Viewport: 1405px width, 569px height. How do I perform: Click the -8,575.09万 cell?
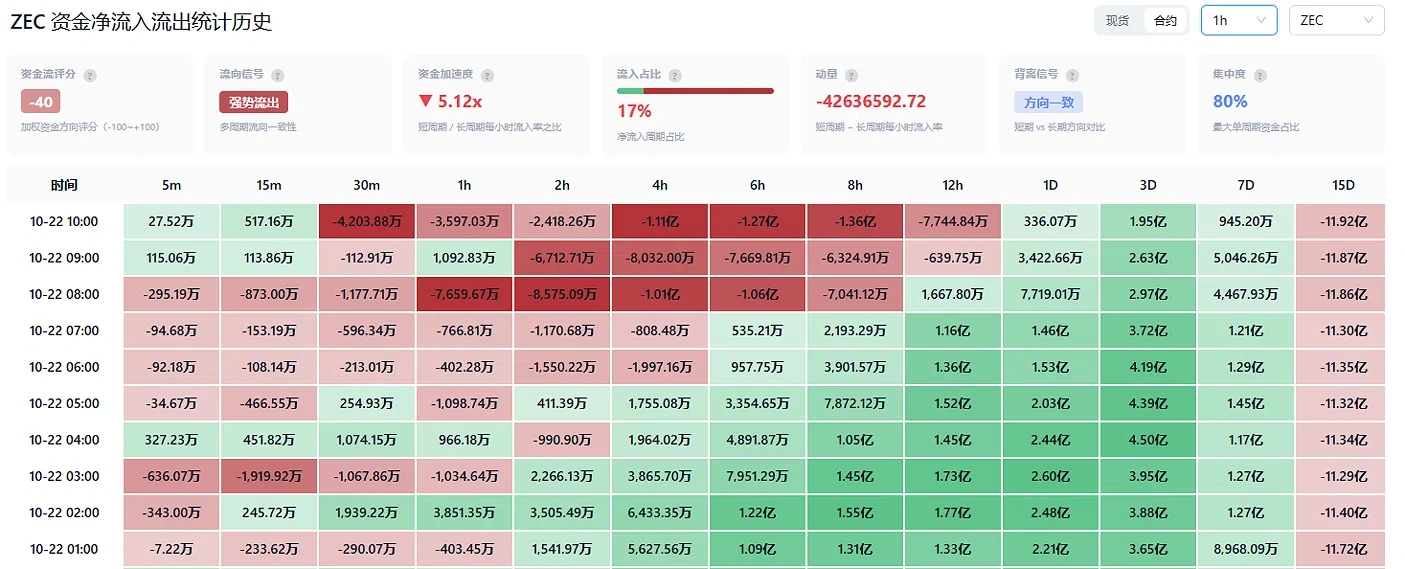[562, 294]
